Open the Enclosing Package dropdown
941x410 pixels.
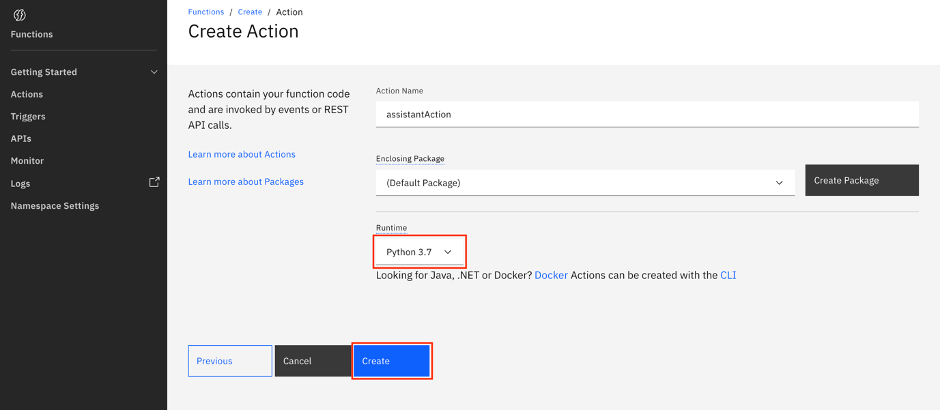585,182
